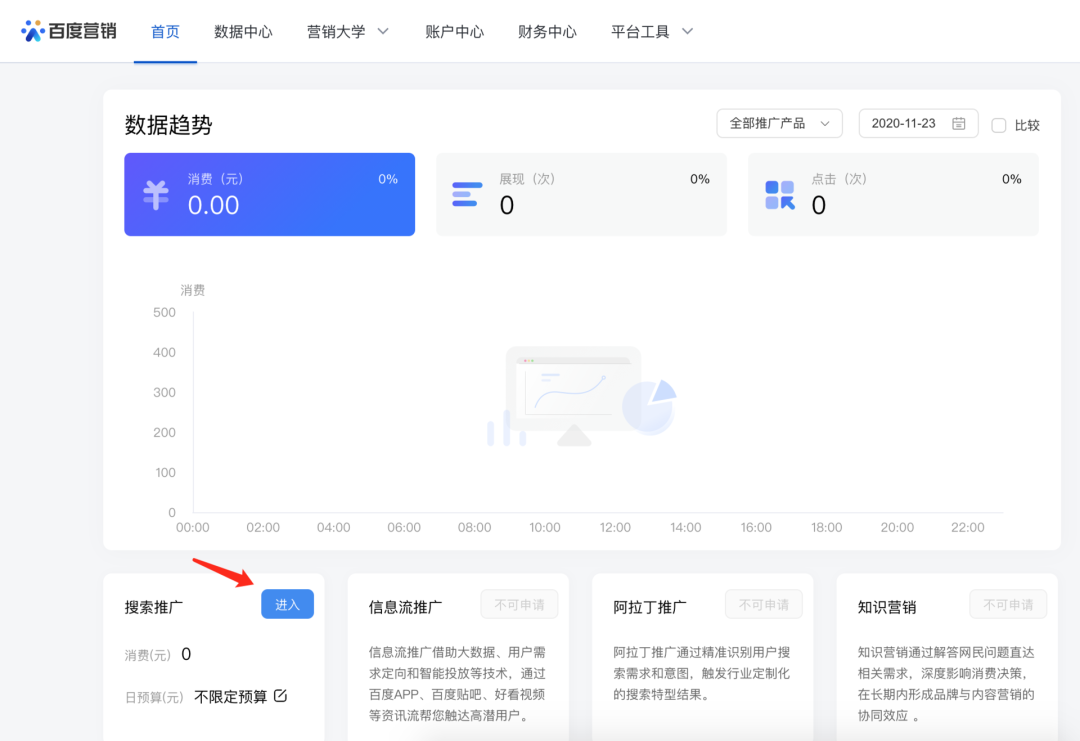Click the 阿拉丁推广 card title
The height and width of the screenshot is (741, 1080).
[x=650, y=607]
